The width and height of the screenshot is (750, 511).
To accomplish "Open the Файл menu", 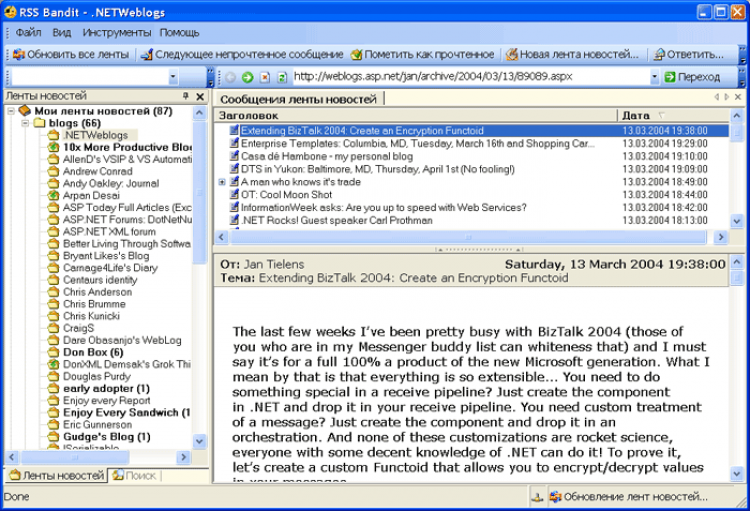I will tap(28, 33).
